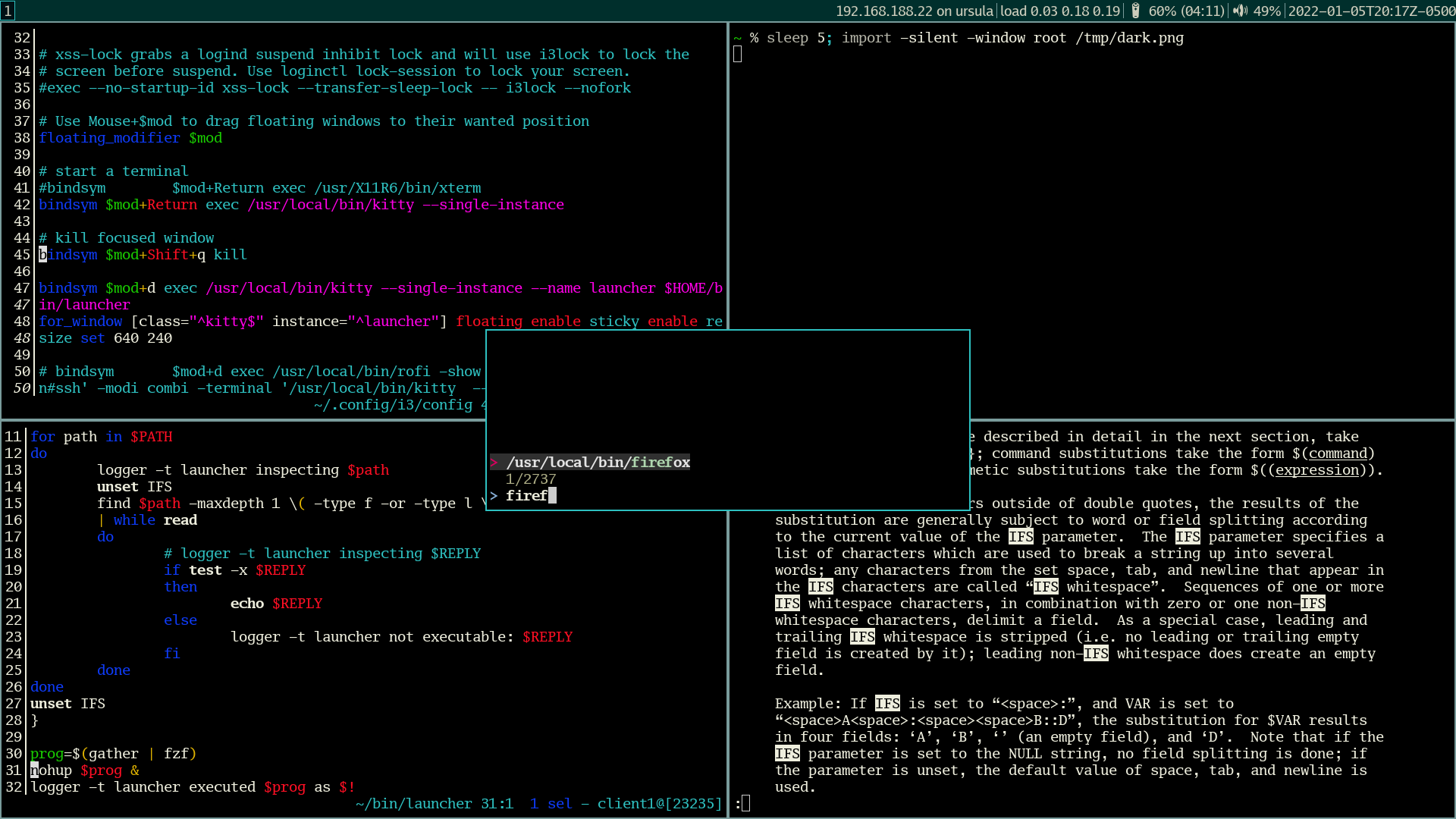Click the '#exec --no-startup-id xss-lock' line
Viewport: 1456px width, 819px height.
335,88
